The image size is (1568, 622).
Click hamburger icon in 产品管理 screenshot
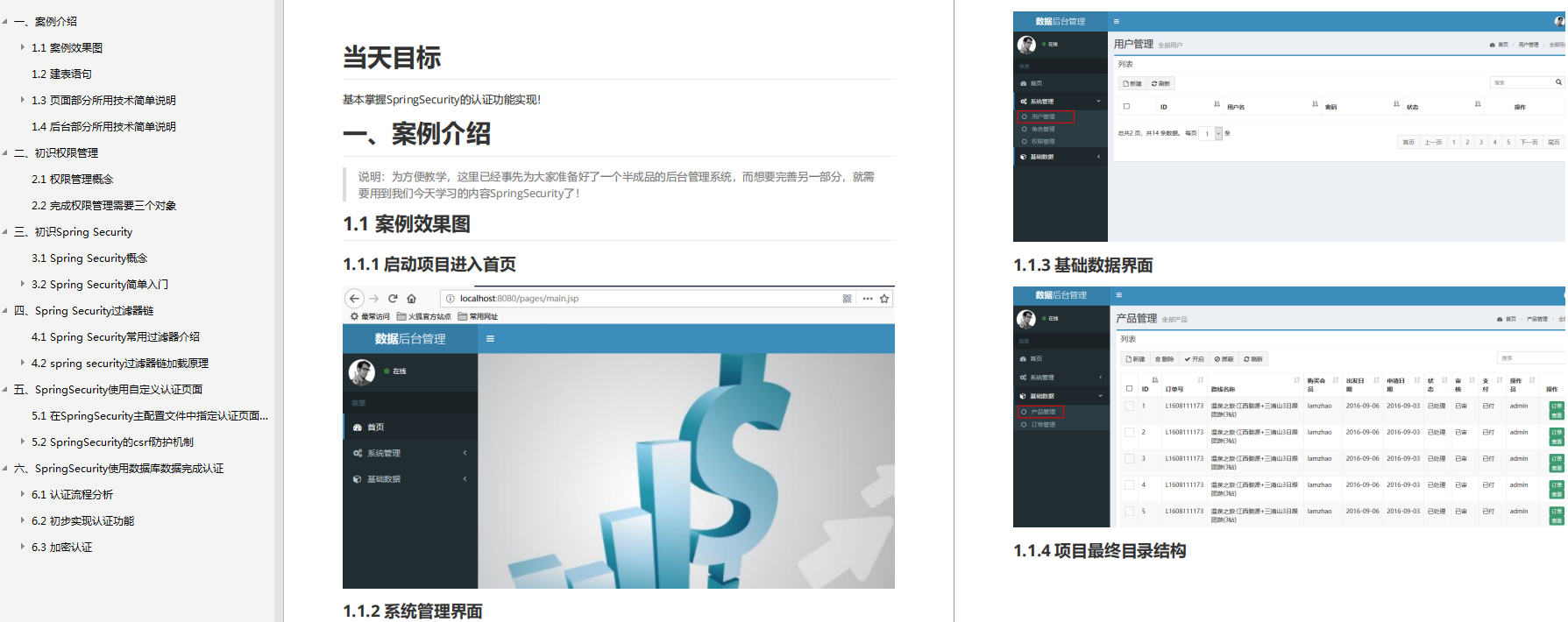tap(1119, 295)
